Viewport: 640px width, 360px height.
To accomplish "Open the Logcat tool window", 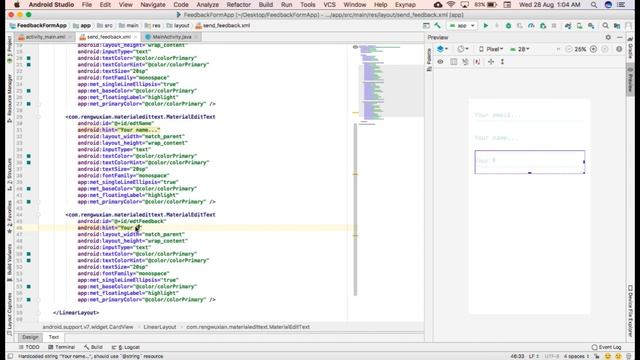I will [126, 347].
